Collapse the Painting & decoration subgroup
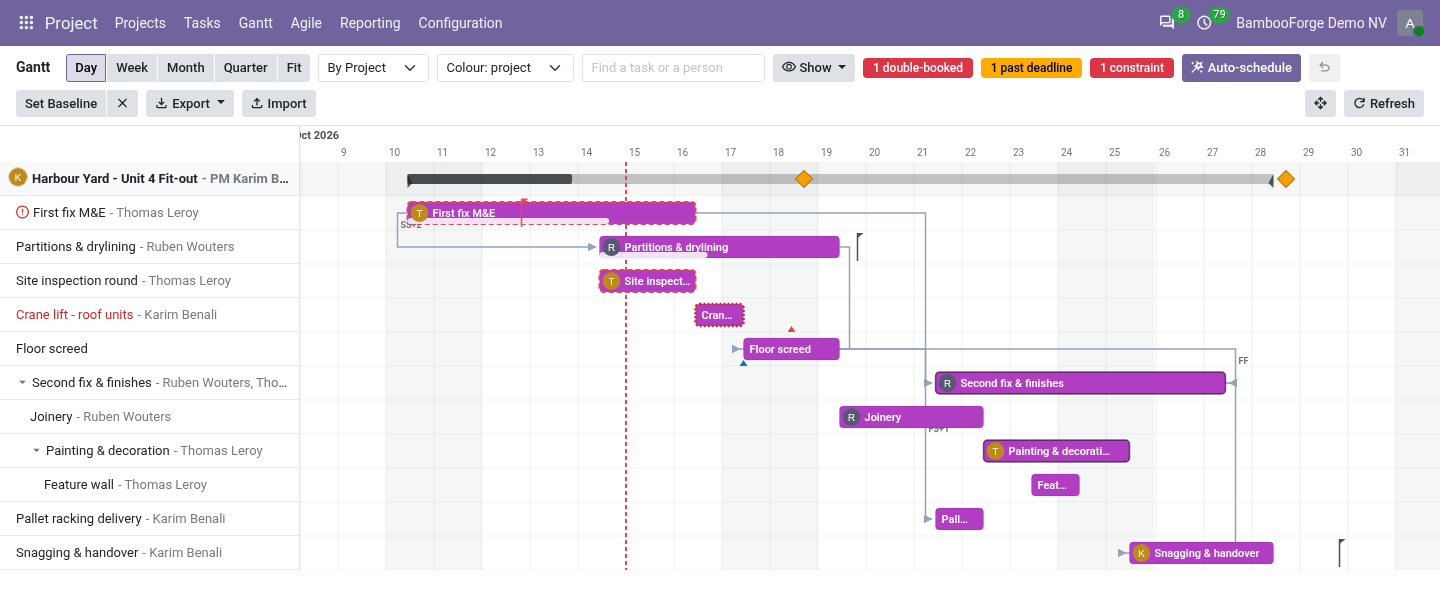Viewport: 1440px width, 594px height. [x=36, y=451]
